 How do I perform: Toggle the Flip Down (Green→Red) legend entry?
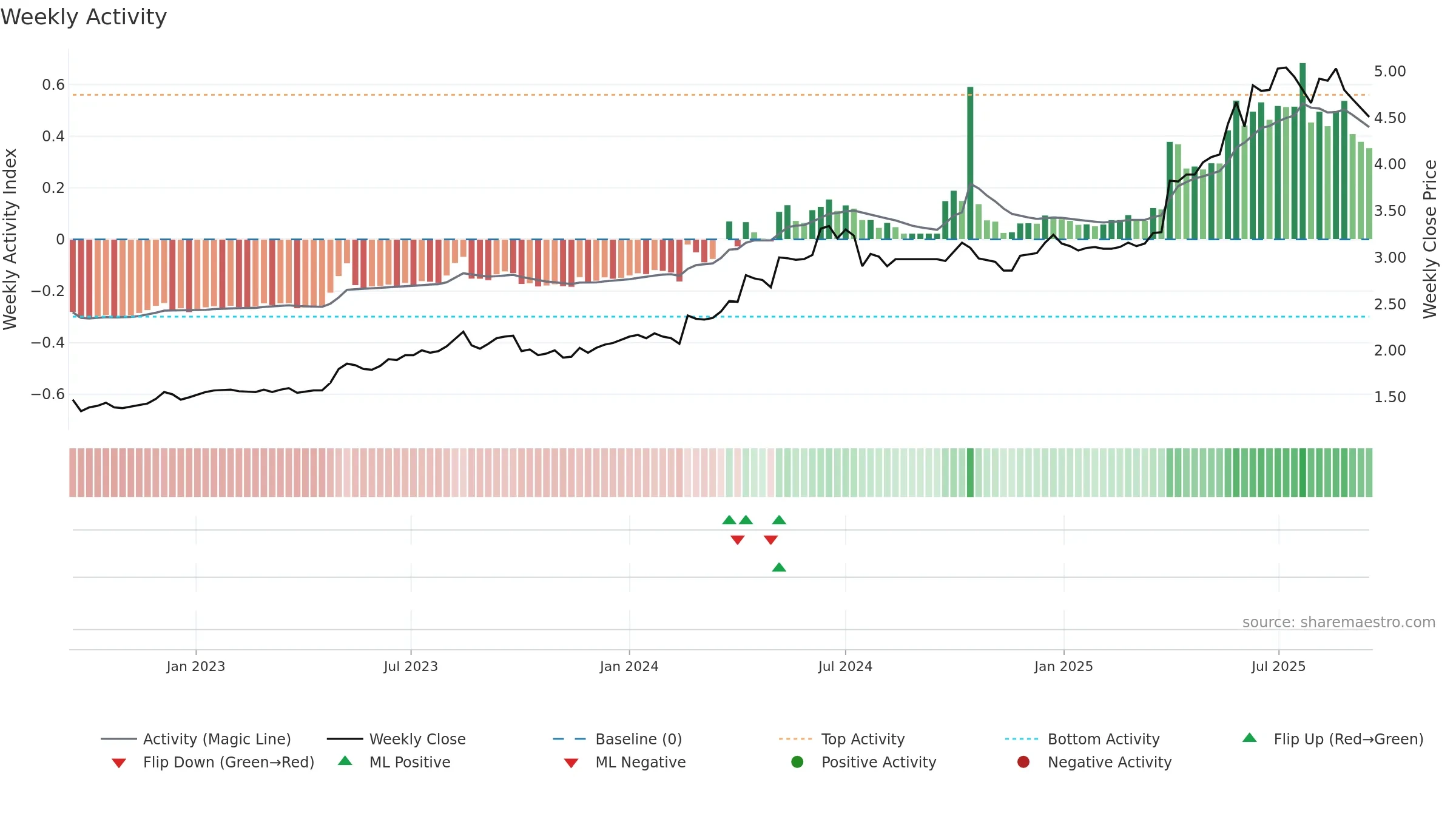pos(213,762)
